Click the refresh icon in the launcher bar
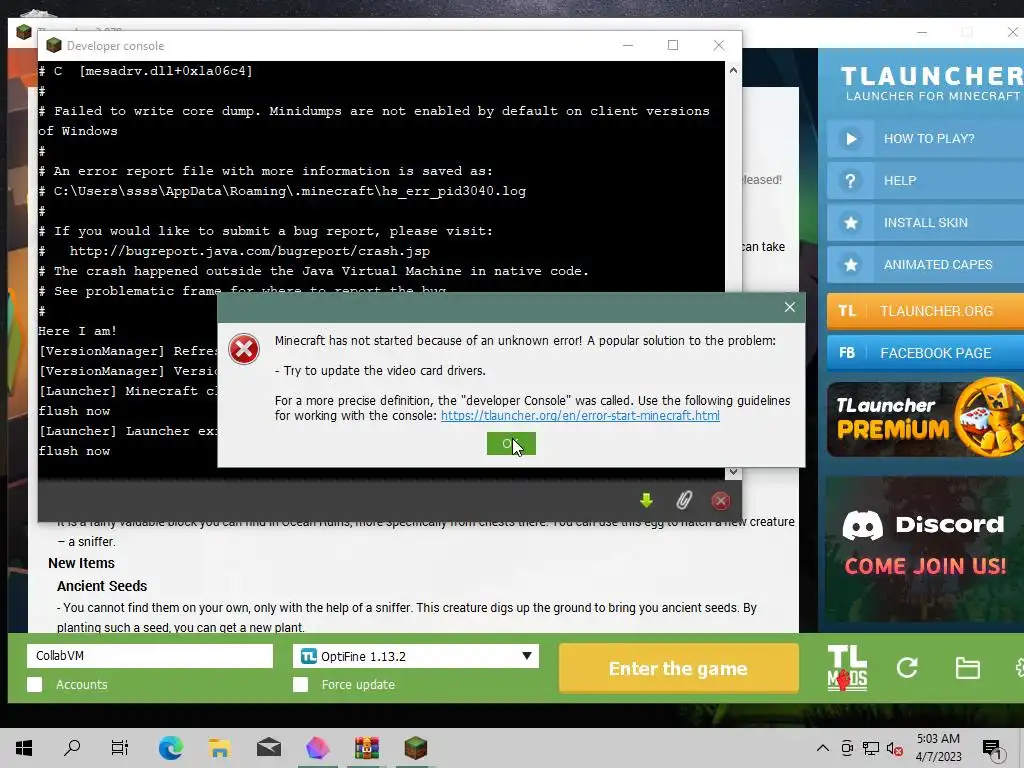The image size is (1024, 768). [x=906, y=667]
